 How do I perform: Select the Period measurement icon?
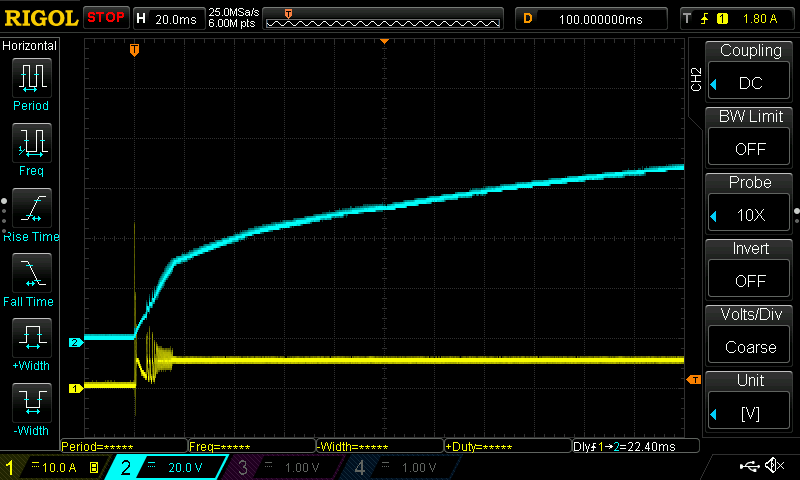click(32, 78)
